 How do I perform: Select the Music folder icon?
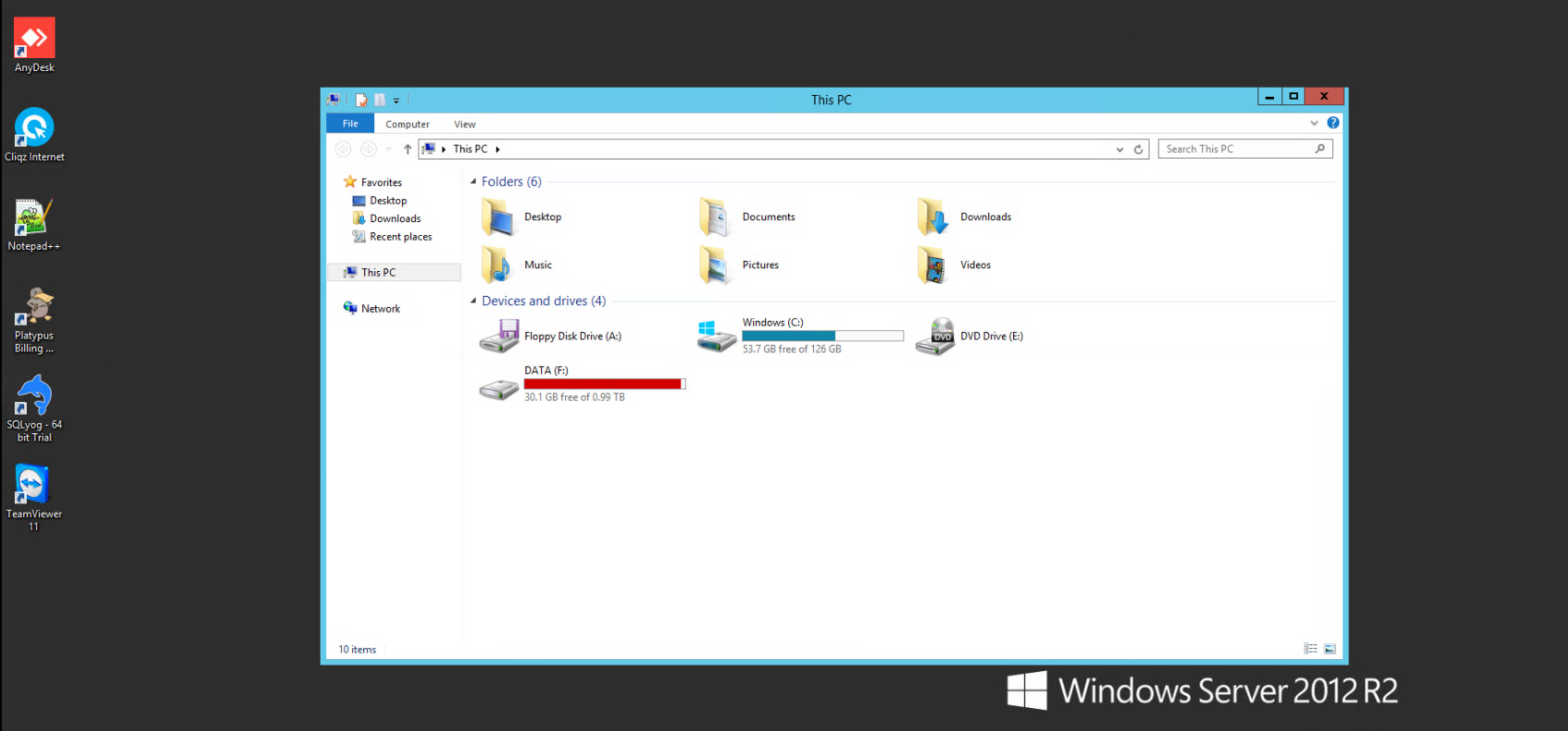(x=498, y=265)
